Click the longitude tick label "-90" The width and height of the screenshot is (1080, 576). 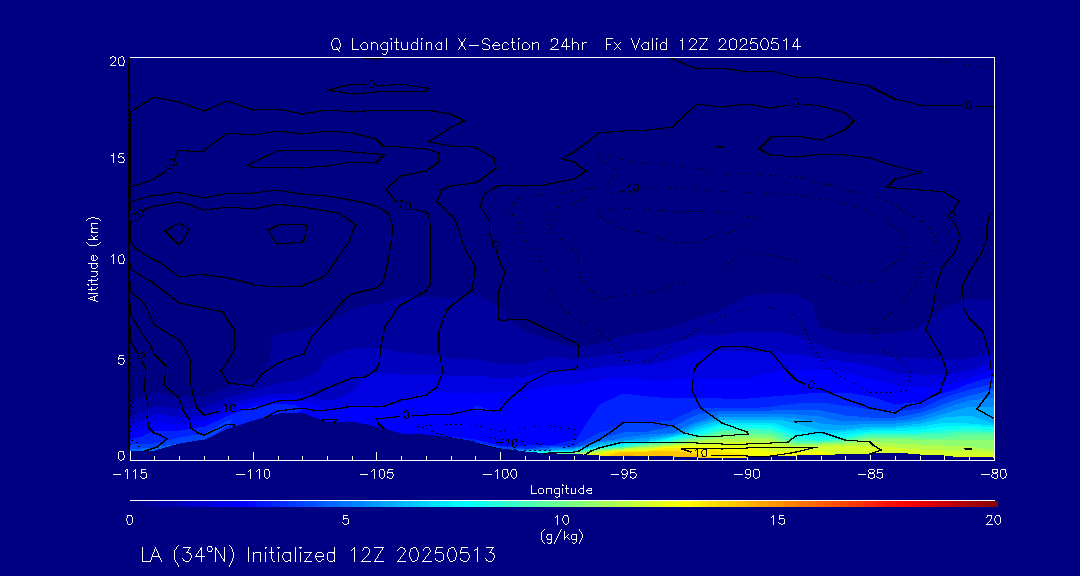[747, 475]
